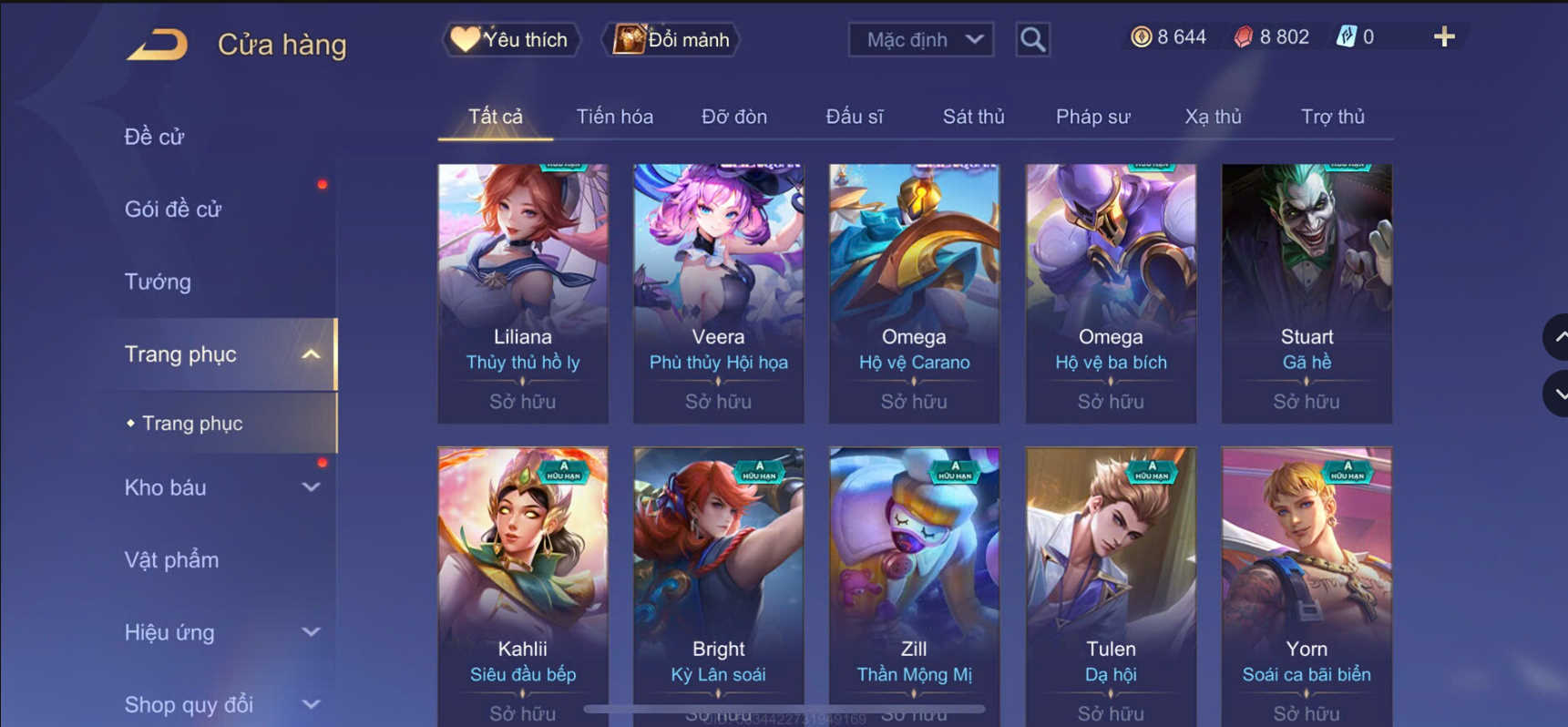Image resolution: width=1568 pixels, height=727 pixels.
Task: Select the Stuart Gã hề skin card
Action: [1307, 293]
